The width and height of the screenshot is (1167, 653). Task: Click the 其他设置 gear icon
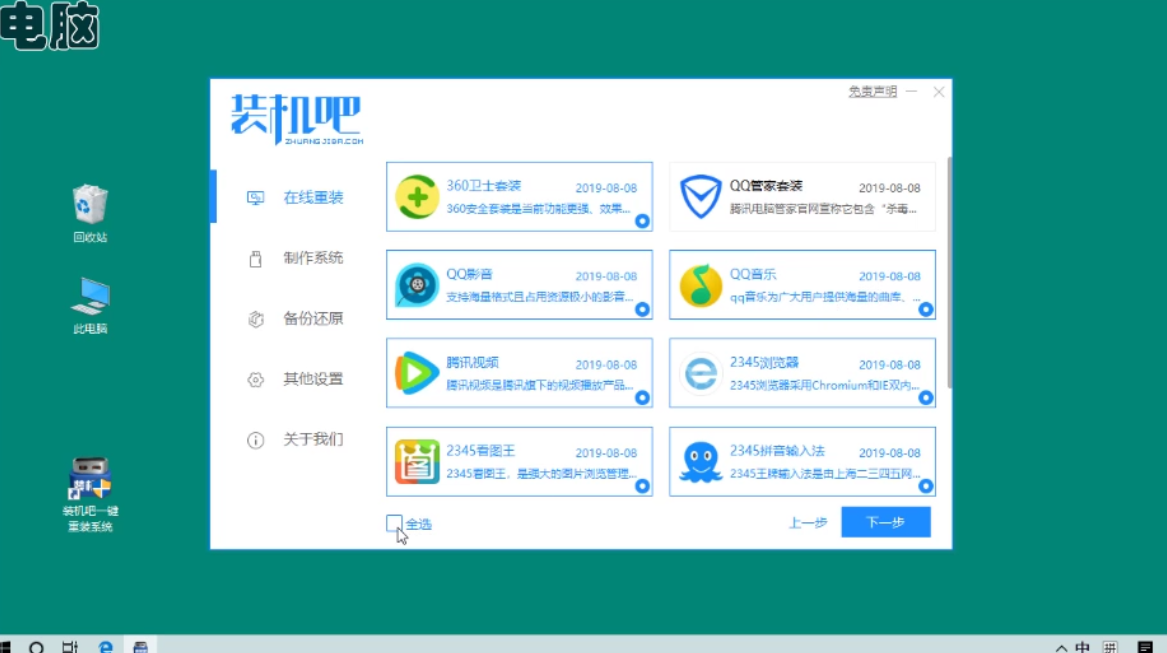coord(255,380)
